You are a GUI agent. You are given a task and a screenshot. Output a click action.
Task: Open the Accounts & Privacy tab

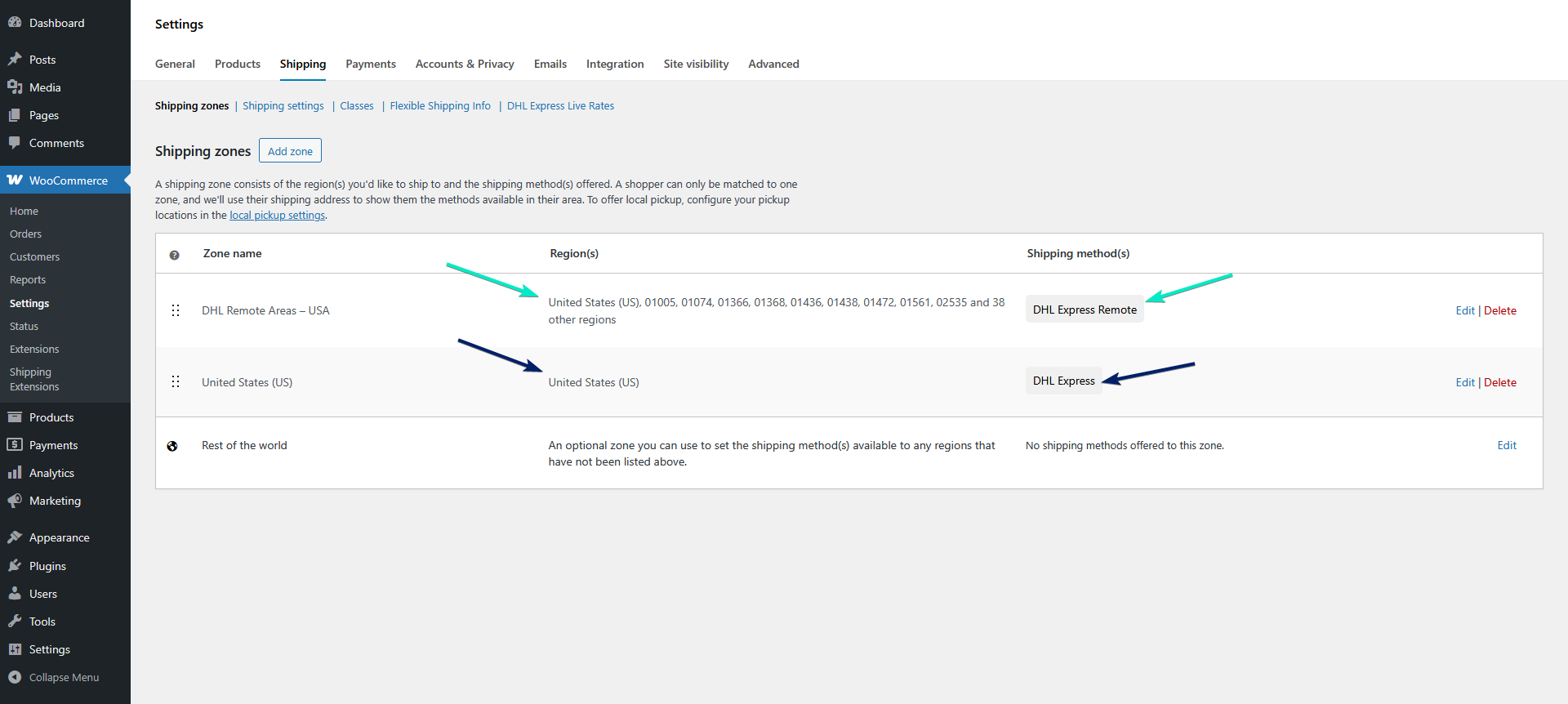(x=465, y=64)
